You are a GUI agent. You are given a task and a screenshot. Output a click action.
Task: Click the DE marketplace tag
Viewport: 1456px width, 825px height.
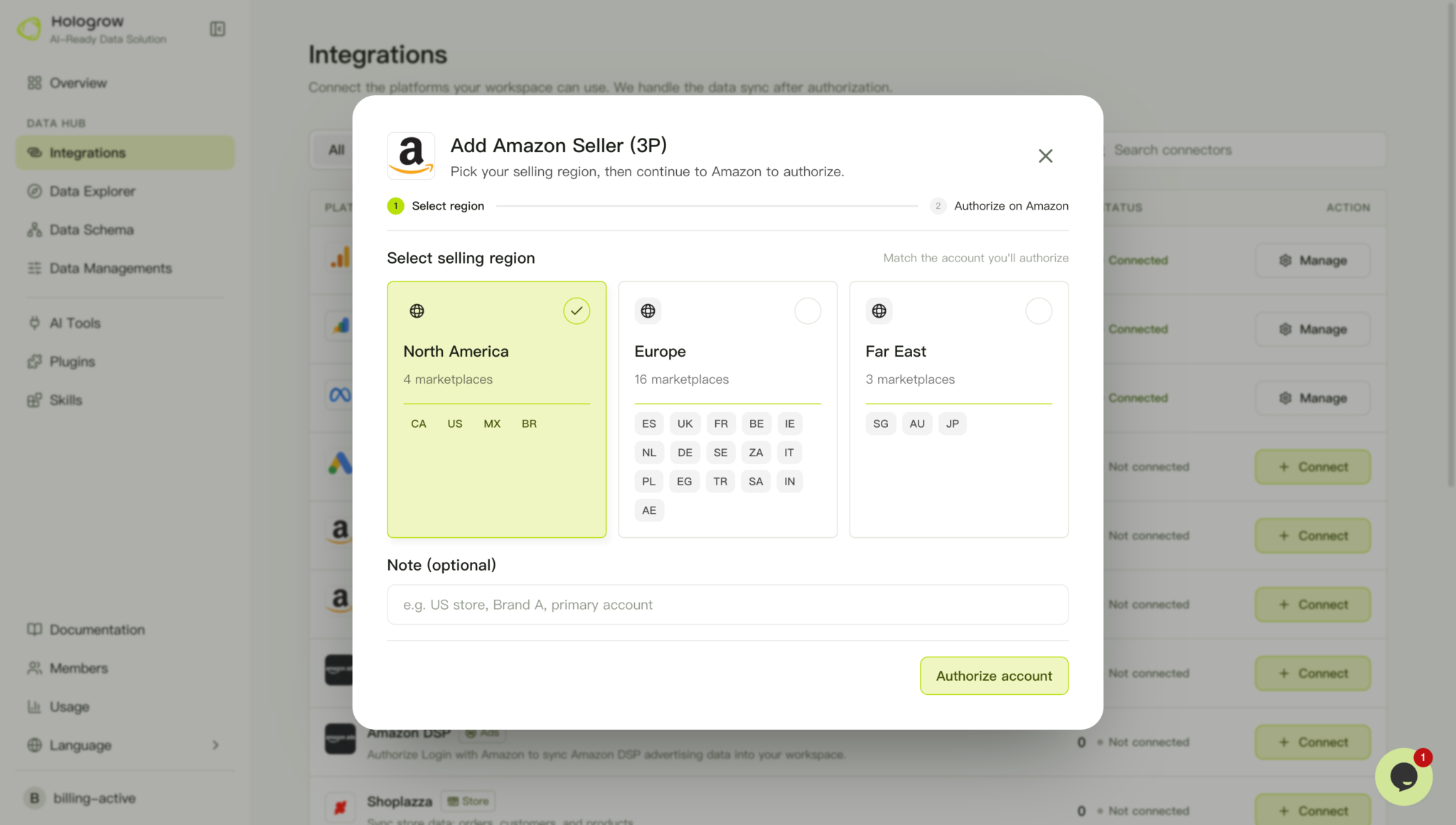point(685,453)
